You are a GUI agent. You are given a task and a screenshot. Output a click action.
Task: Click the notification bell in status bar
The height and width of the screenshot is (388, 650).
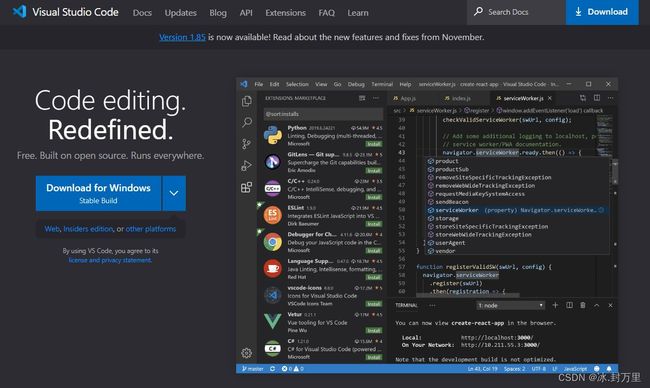point(609,369)
